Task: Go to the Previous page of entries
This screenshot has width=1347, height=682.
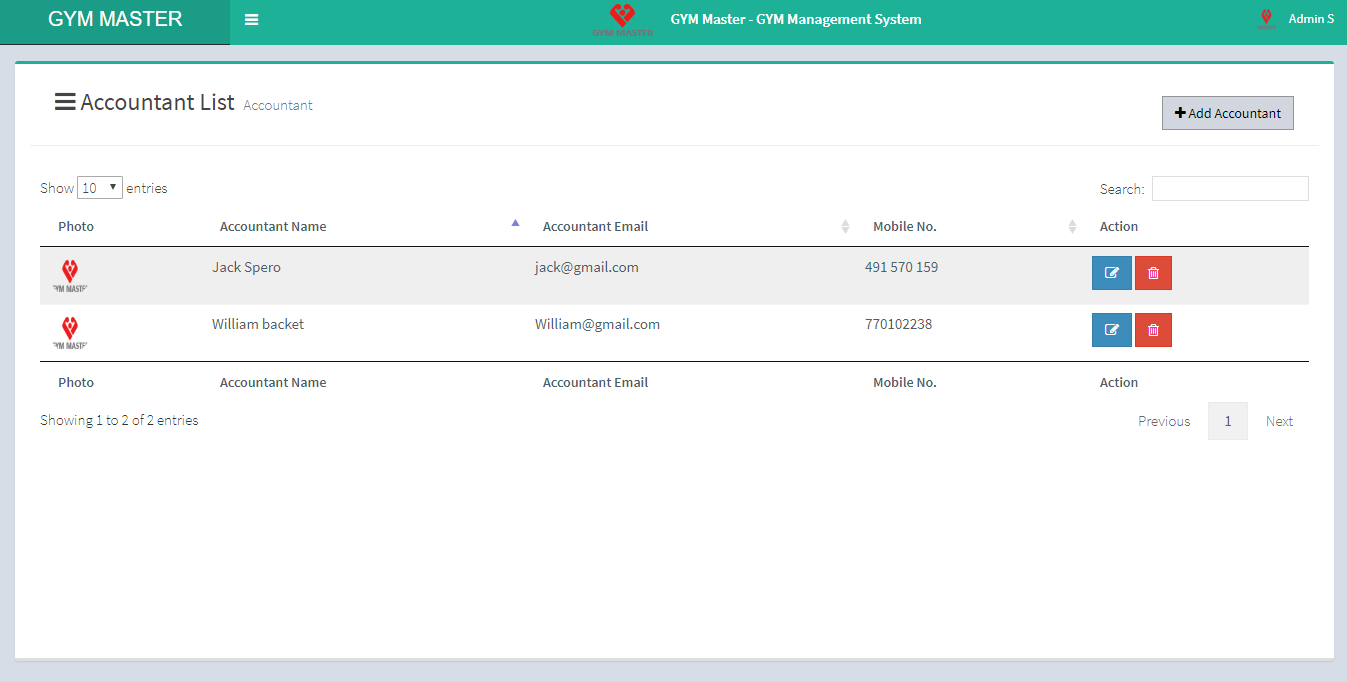Action: tap(1164, 421)
